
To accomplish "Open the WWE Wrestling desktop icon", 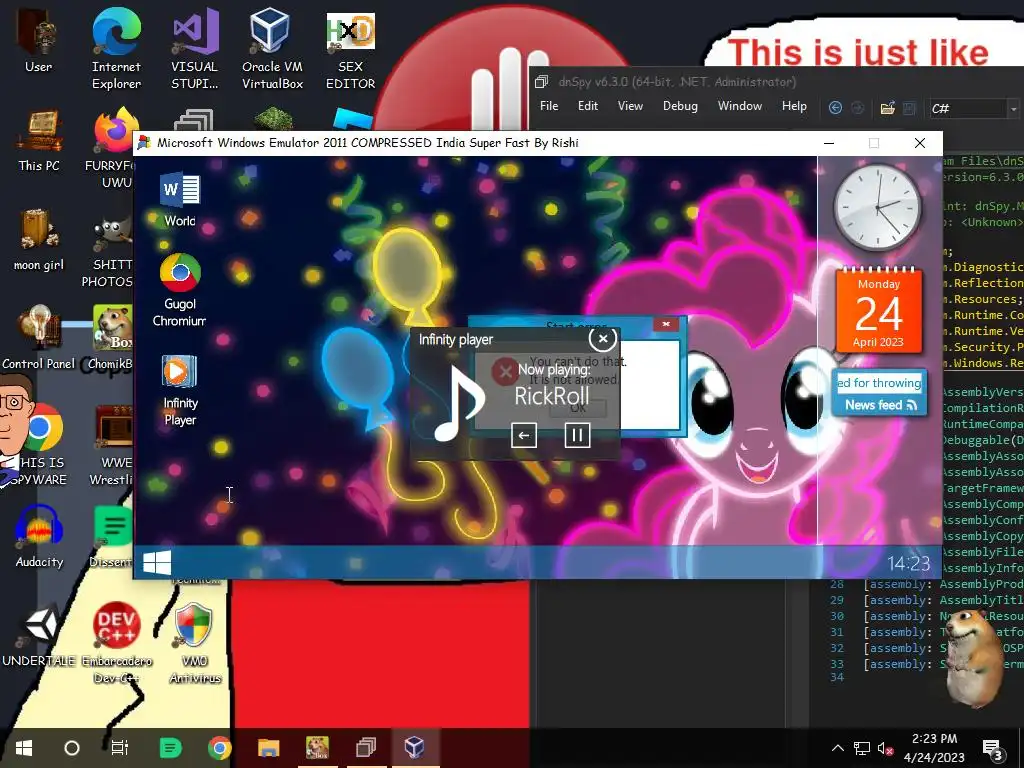I will tap(112, 445).
